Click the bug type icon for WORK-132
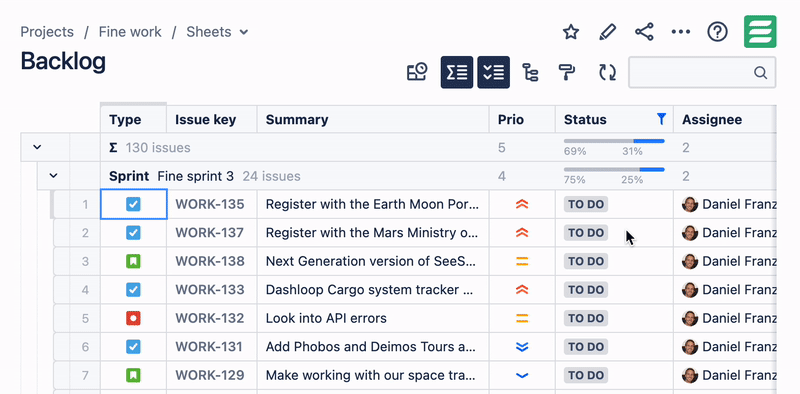 (133, 319)
